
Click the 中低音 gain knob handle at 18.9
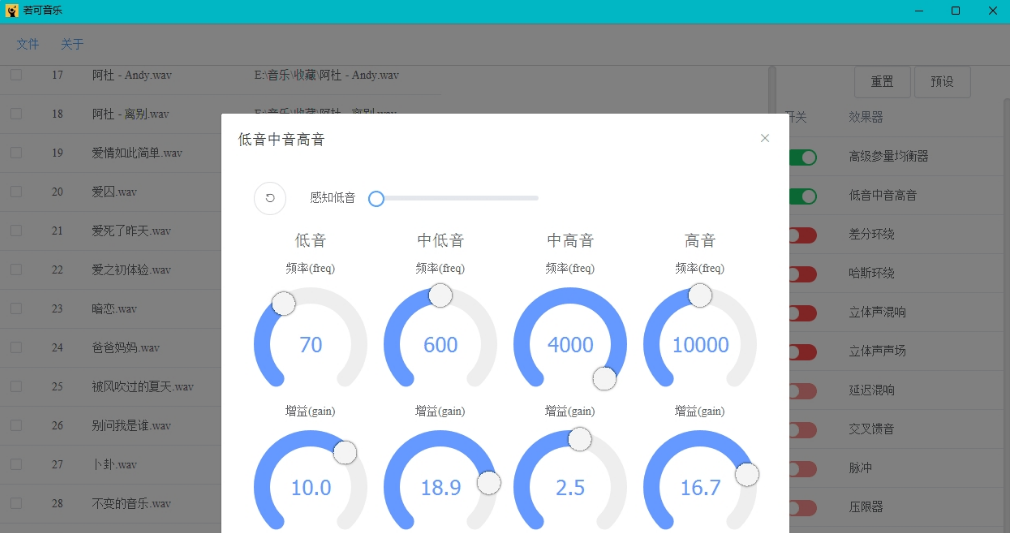(489, 483)
